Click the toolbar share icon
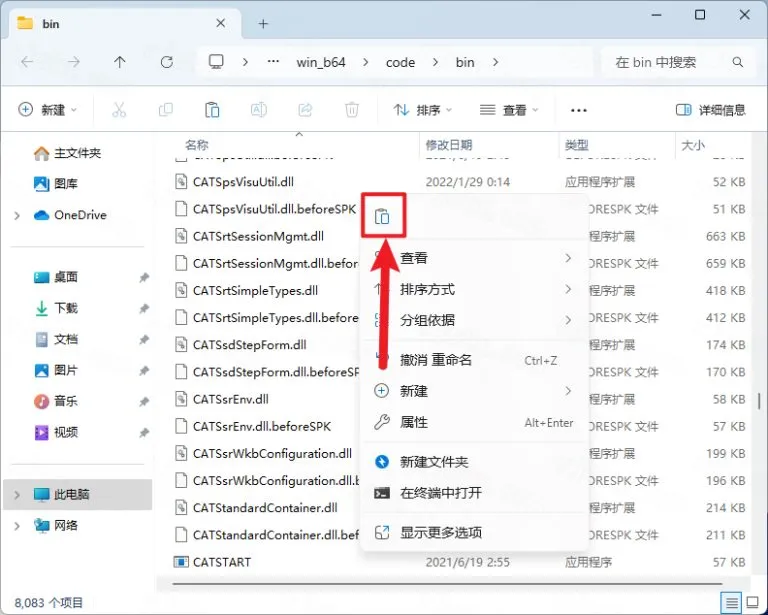768x615 pixels. tap(305, 110)
